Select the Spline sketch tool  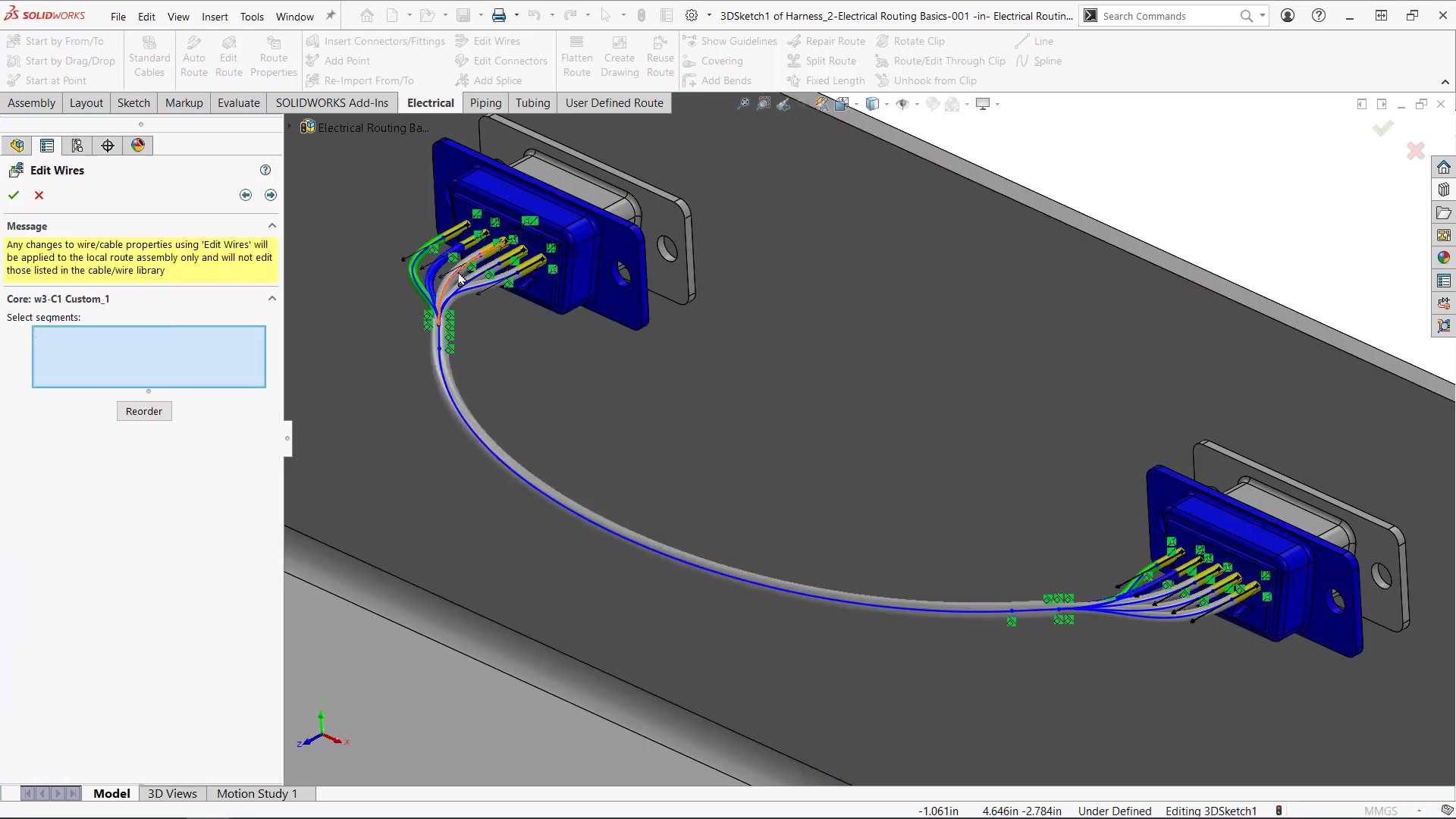[1038, 61]
